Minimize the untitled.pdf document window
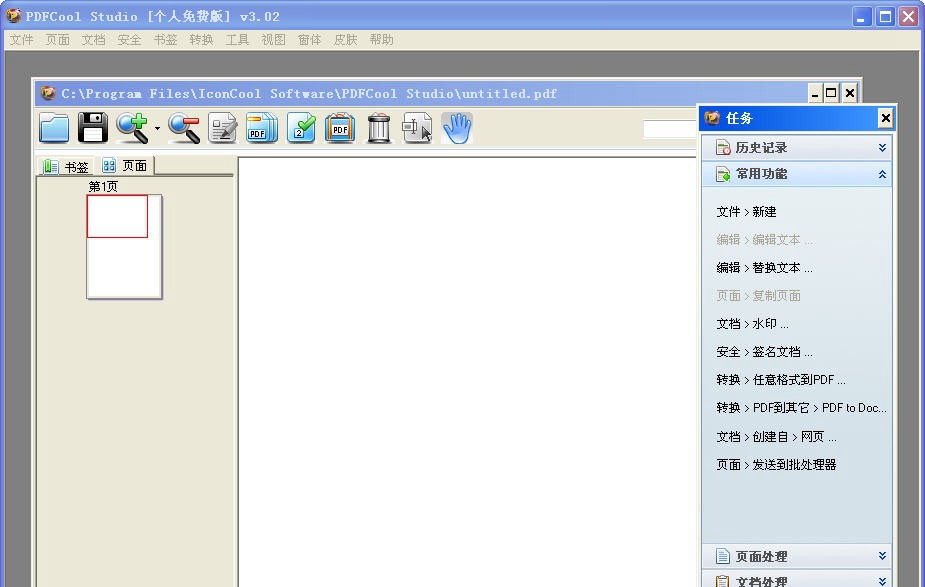This screenshot has width=925, height=587. click(815, 93)
